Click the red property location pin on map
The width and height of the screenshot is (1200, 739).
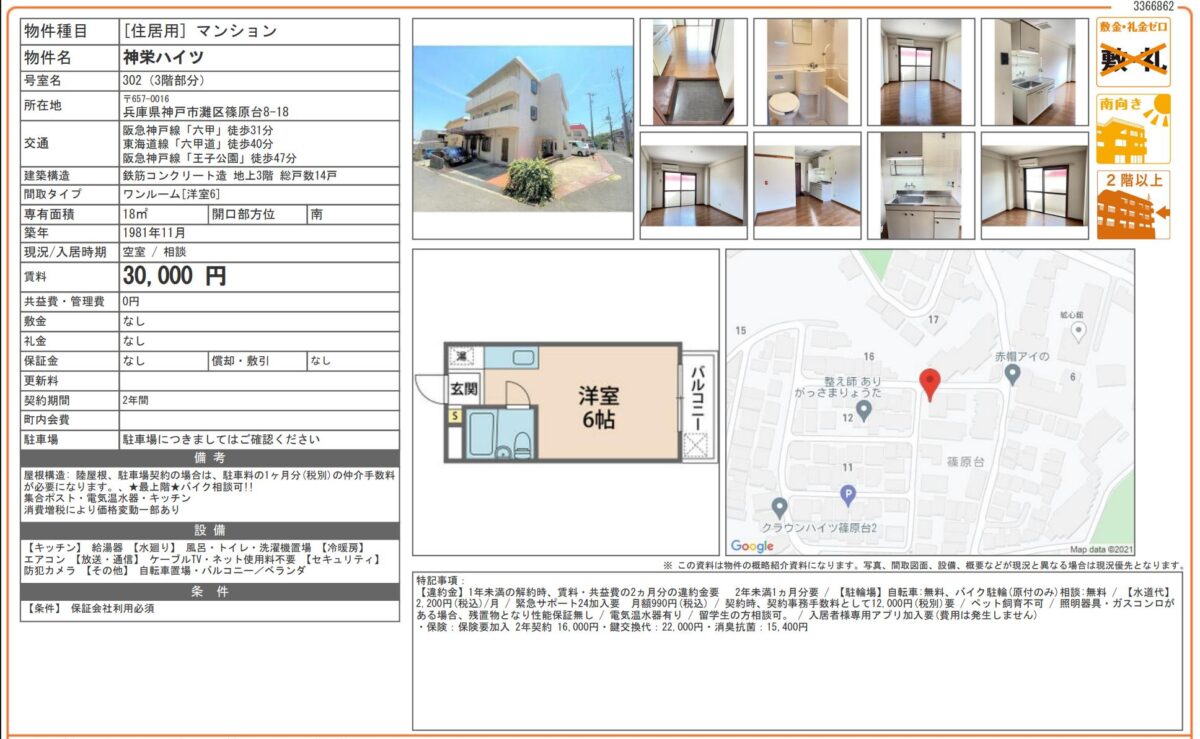click(929, 384)
